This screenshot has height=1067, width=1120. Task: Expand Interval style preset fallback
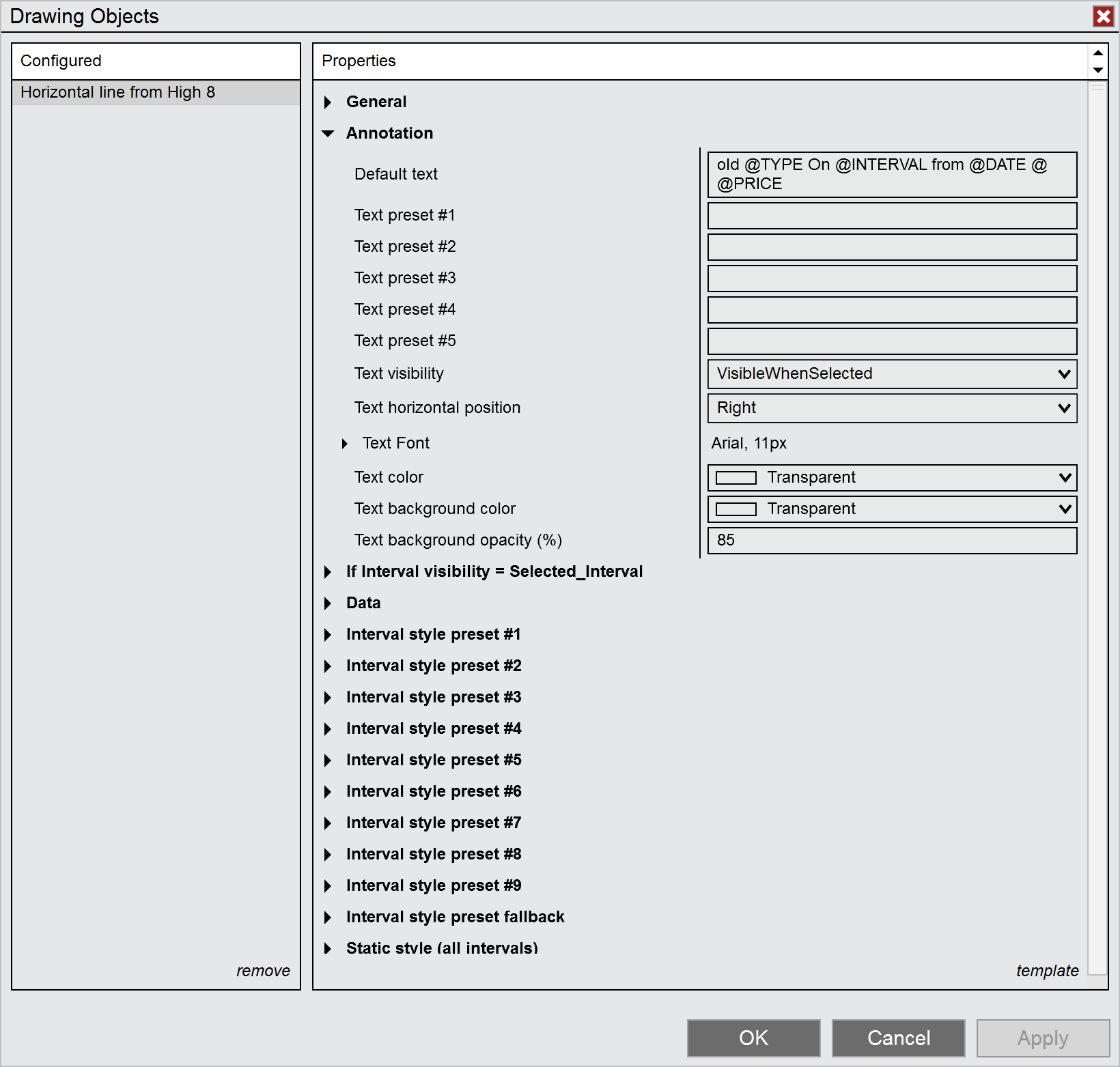(x=328, y=917)
